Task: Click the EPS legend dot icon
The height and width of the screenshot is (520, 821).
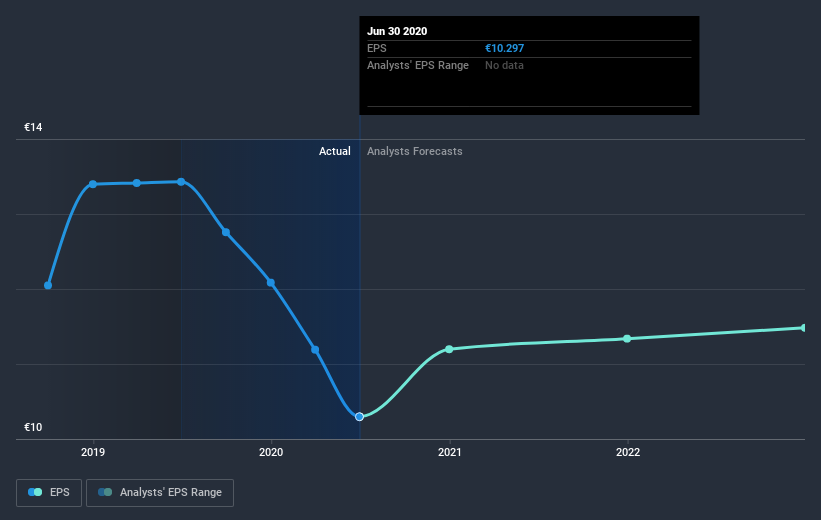Action: coord(35,492)
